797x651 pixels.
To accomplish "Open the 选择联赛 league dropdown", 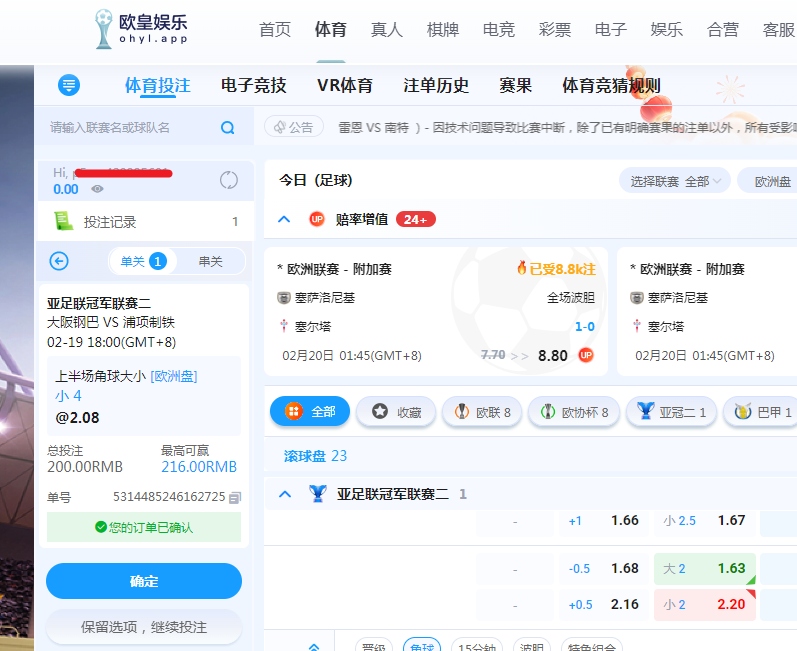I will coord(669,181).
